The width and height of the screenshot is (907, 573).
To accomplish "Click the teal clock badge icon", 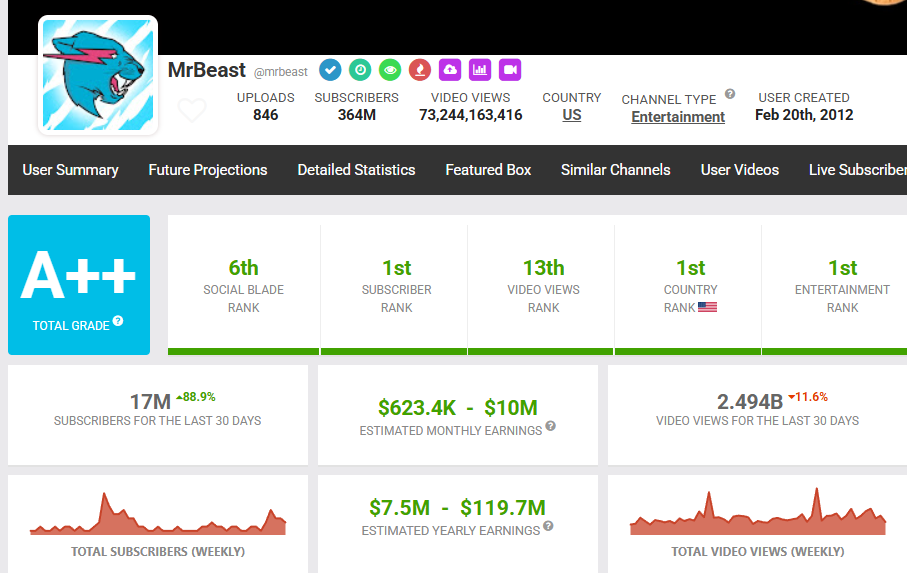I will (360, 70).
